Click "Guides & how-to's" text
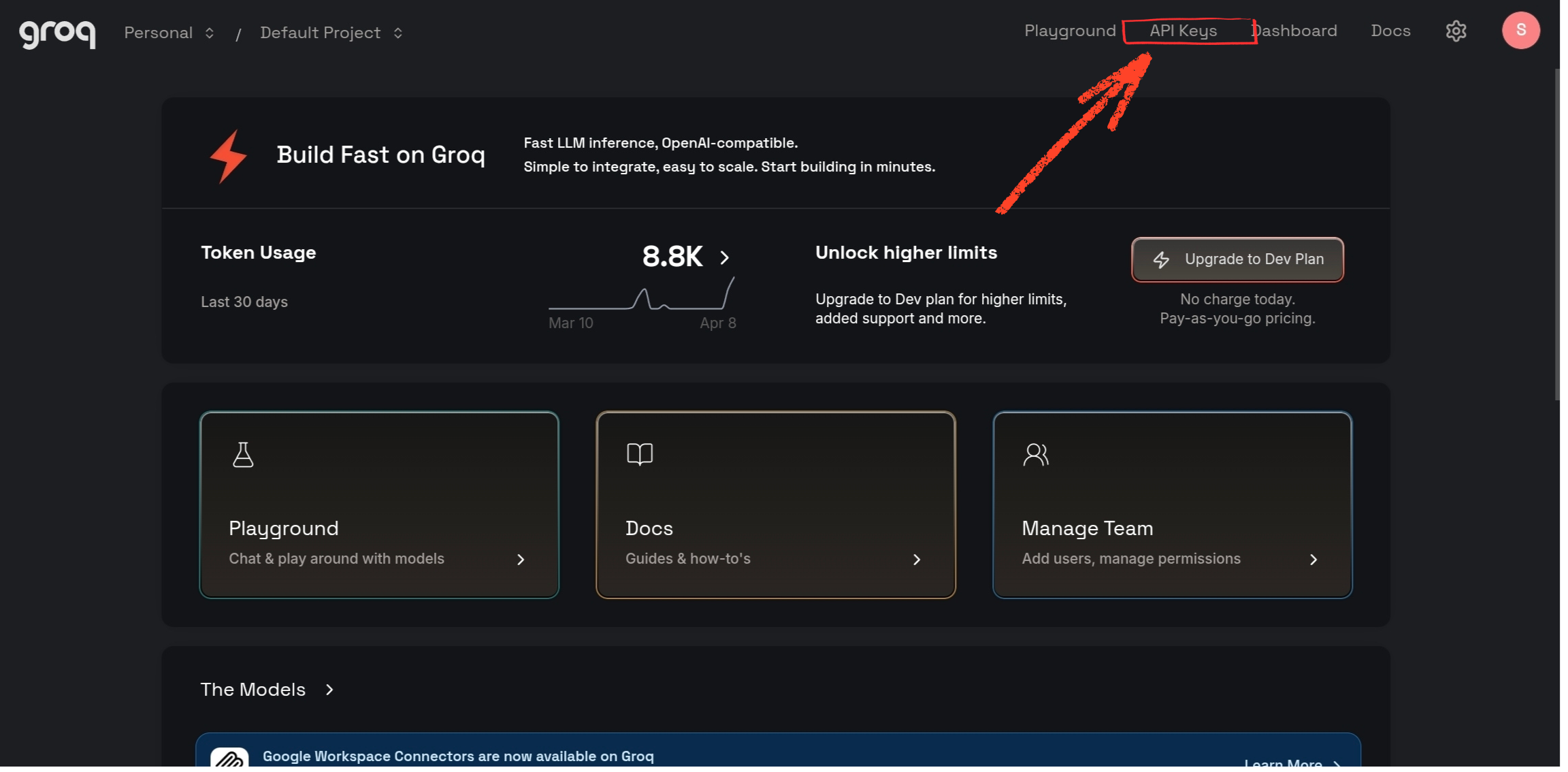This screenshot has height=772, width=1568. [x=688, y=559]
